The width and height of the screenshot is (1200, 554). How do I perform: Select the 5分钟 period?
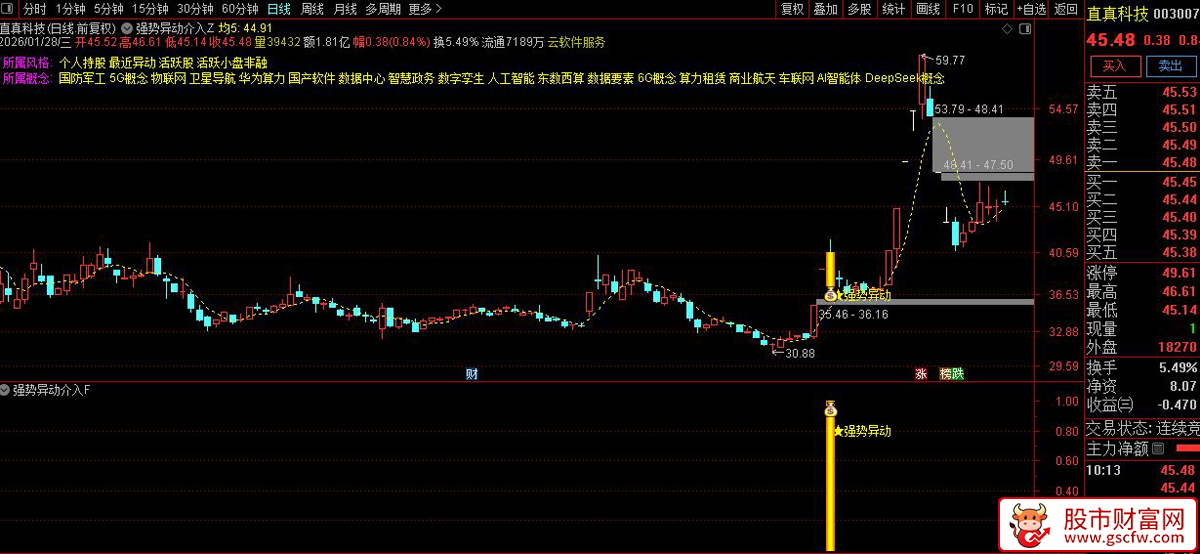[x=110, y=9]
